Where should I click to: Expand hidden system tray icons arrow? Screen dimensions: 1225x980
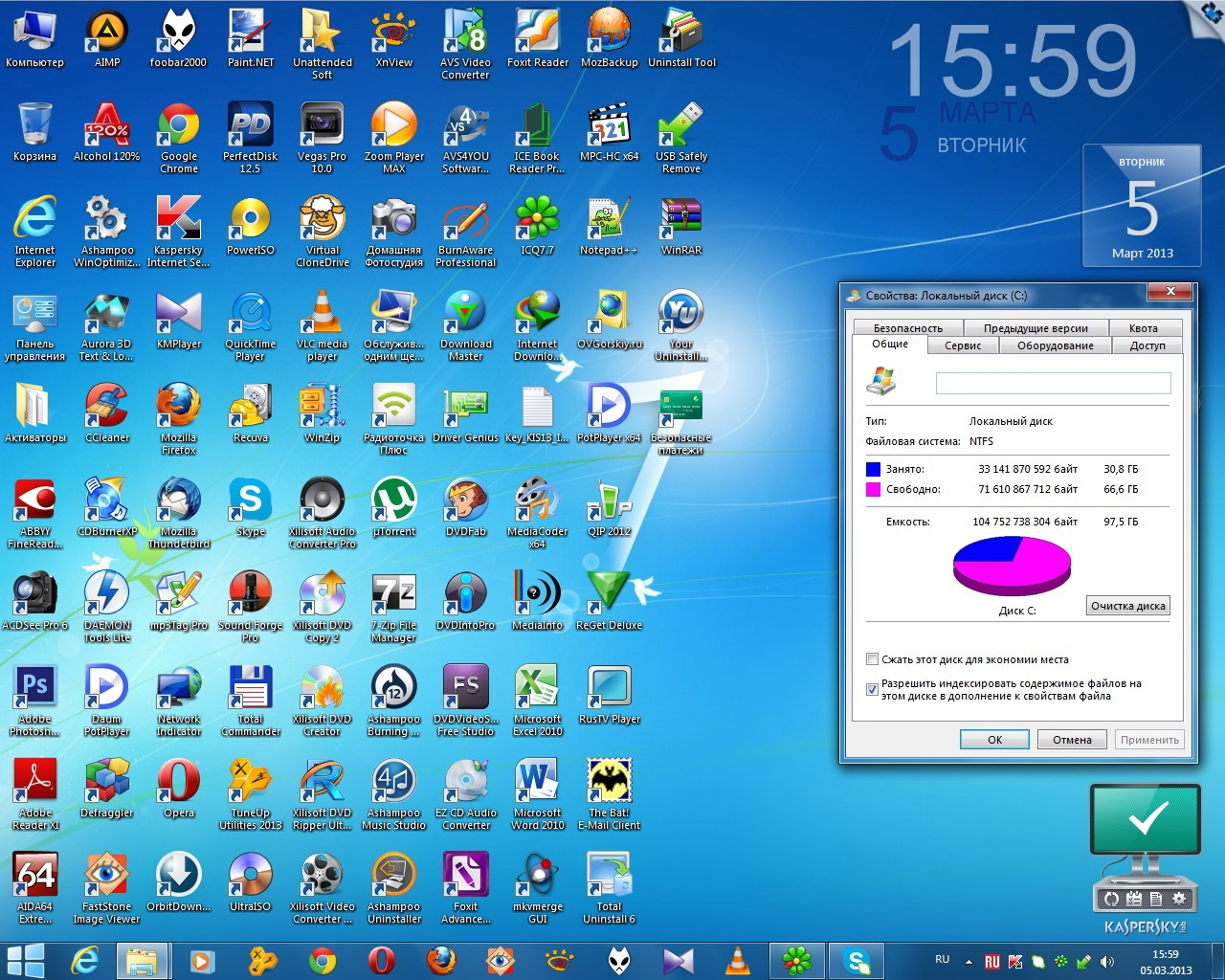tap(969, 961)
